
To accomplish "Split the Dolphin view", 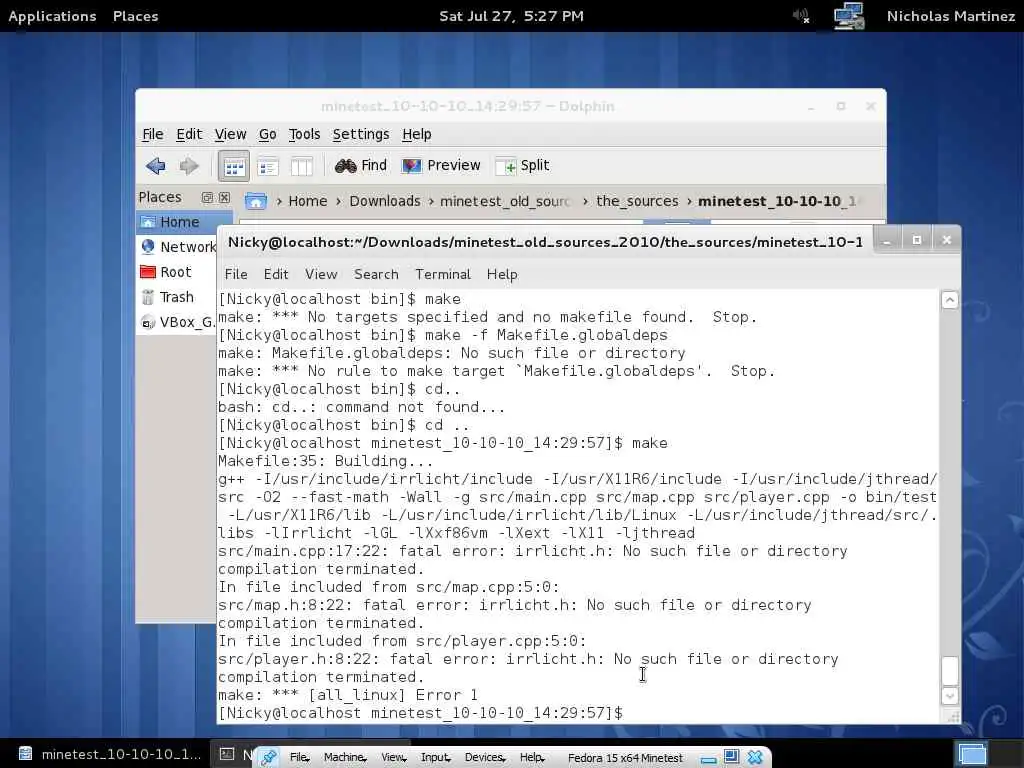I will pos(522,166).
